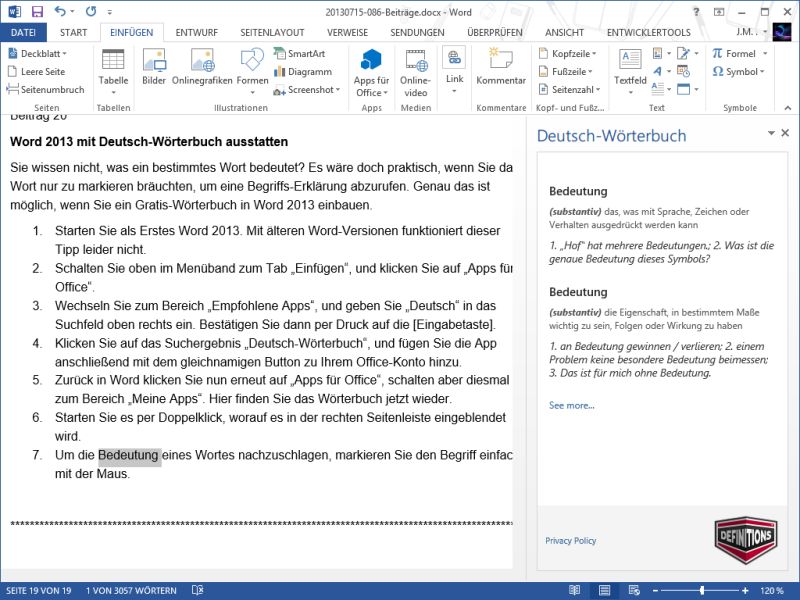This screenshot has height=600, width=800.
Task: Collapse the ribbon with the chevron
Action: tap(788, 108)
